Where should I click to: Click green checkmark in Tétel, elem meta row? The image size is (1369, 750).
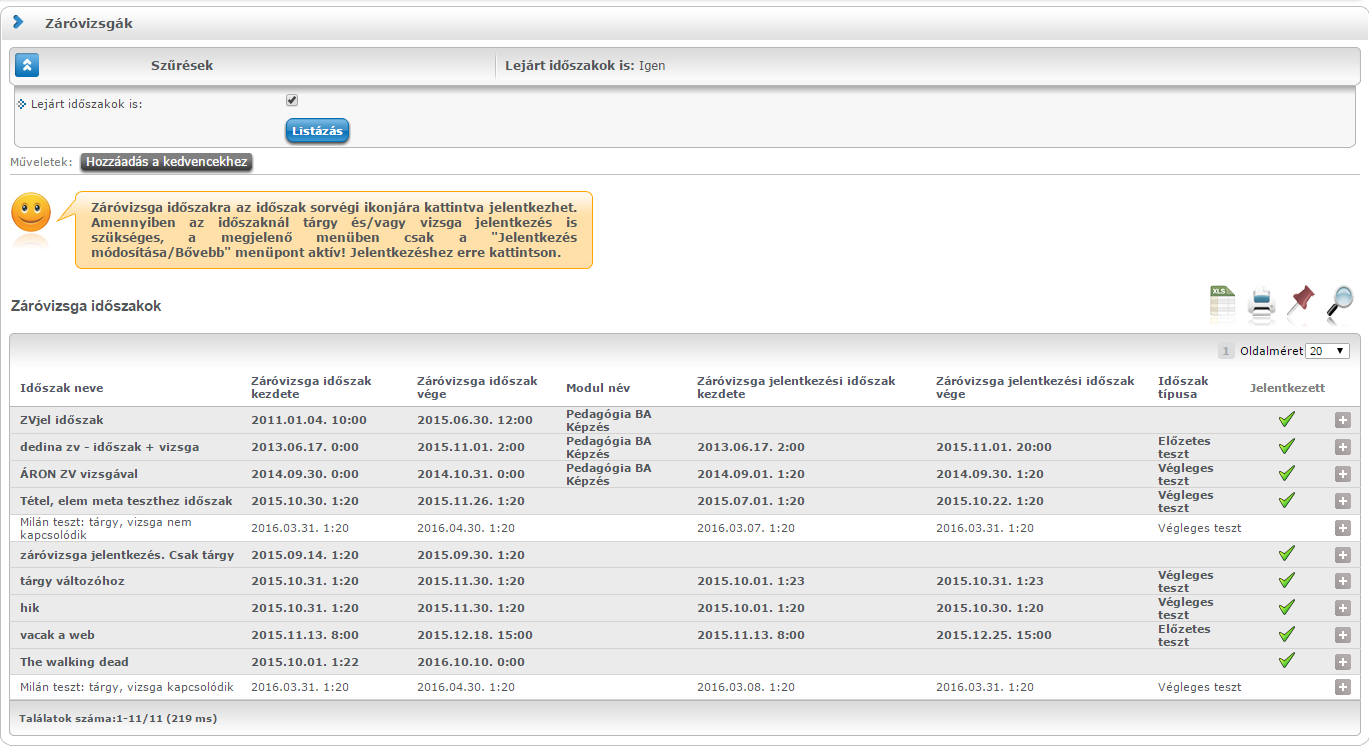[x=1287, y=500]
